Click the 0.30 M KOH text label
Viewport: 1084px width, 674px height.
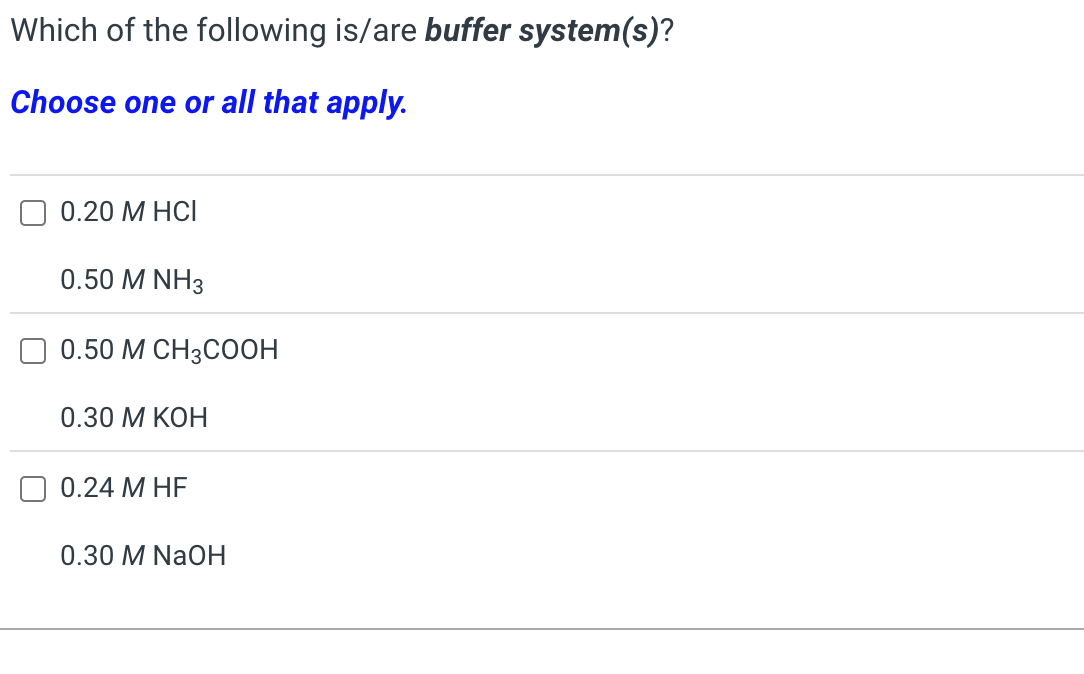133,418
